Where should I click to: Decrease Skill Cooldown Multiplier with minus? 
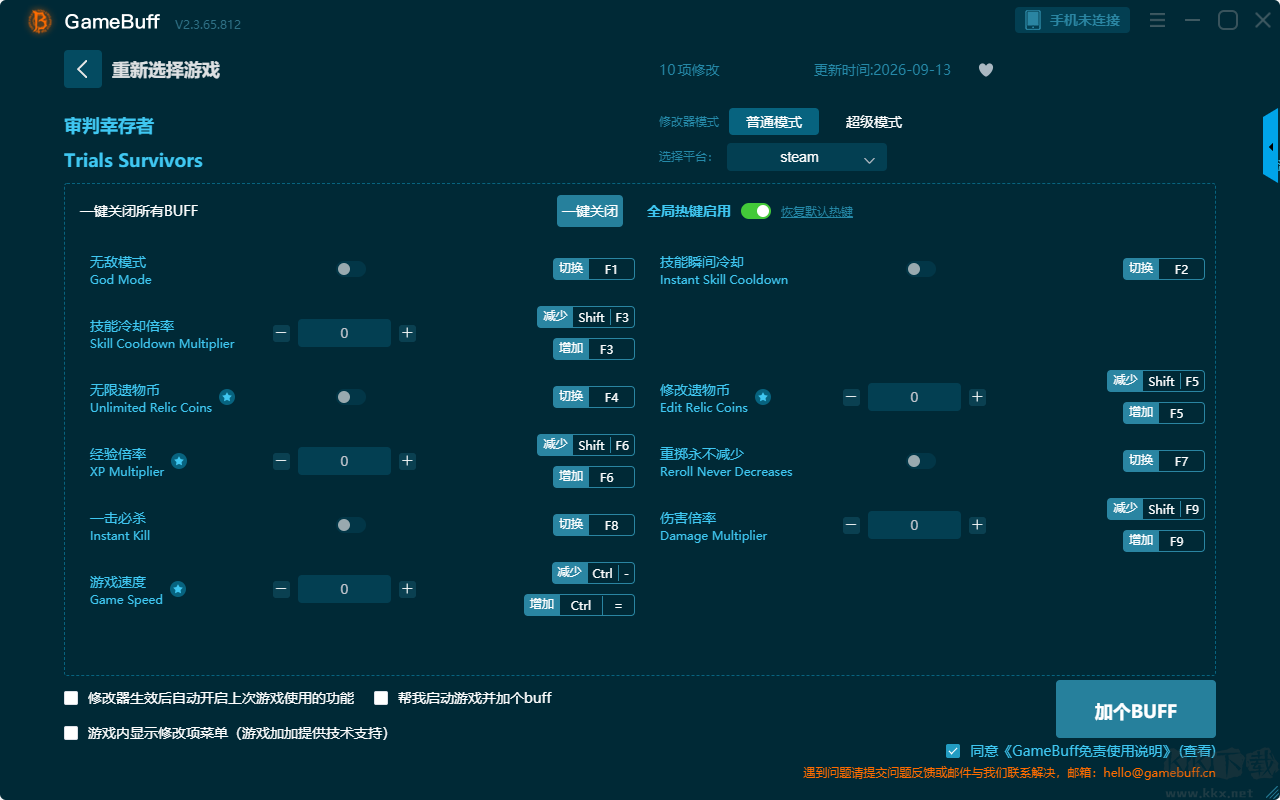pyautogui.click(x=281, y=333)
